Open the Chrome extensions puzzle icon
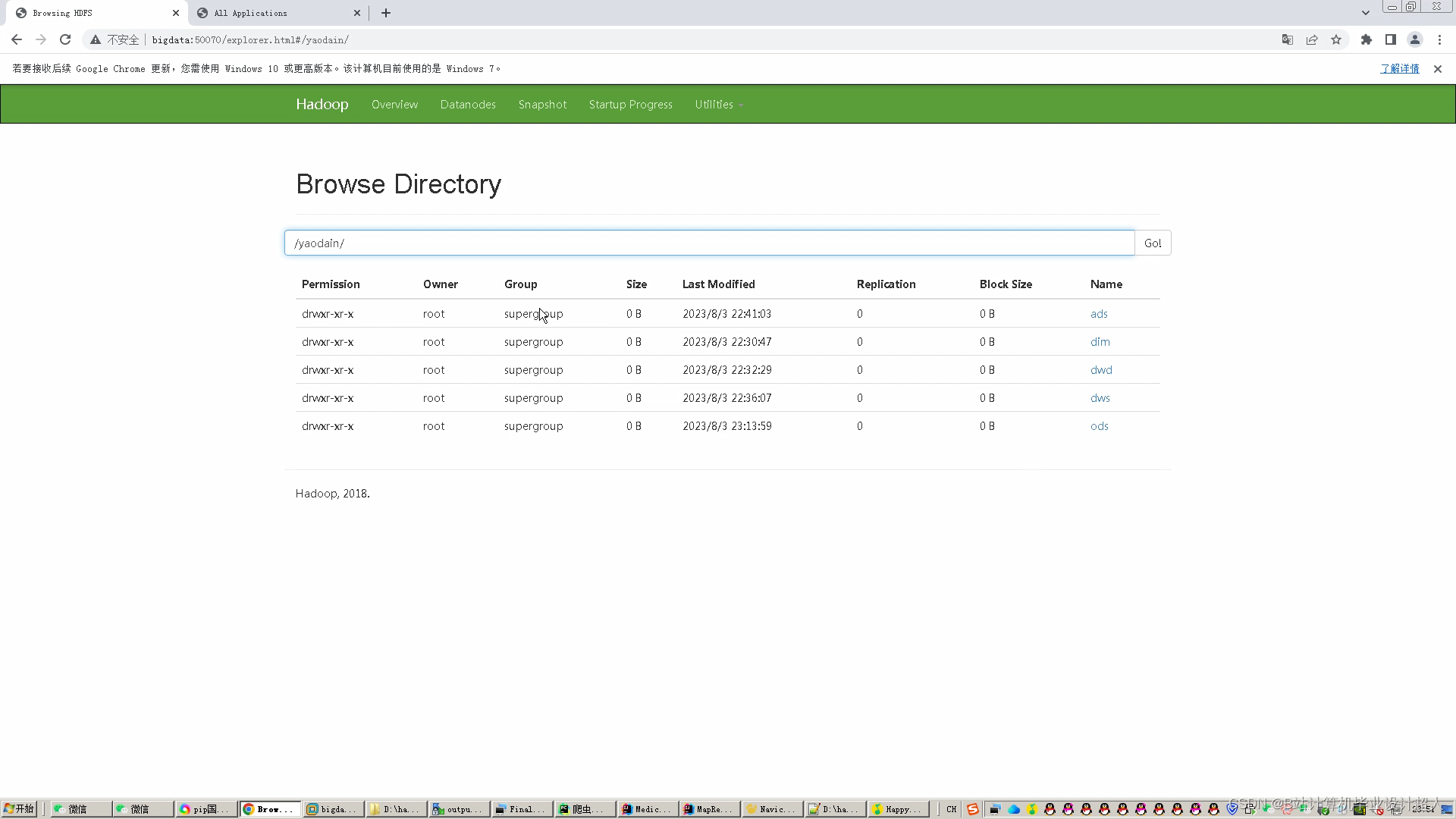Viewport: 1456px width, 819px height. (1367, 39)
